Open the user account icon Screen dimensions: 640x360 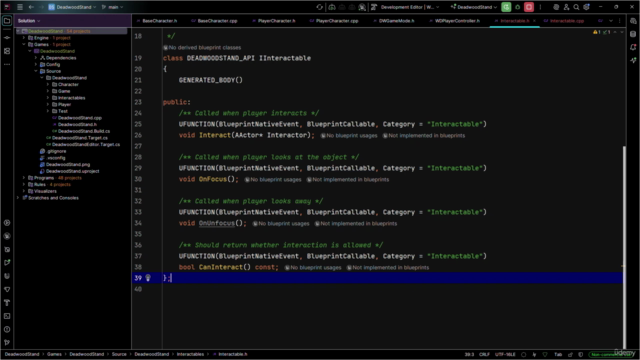click(x=566, y=7)
